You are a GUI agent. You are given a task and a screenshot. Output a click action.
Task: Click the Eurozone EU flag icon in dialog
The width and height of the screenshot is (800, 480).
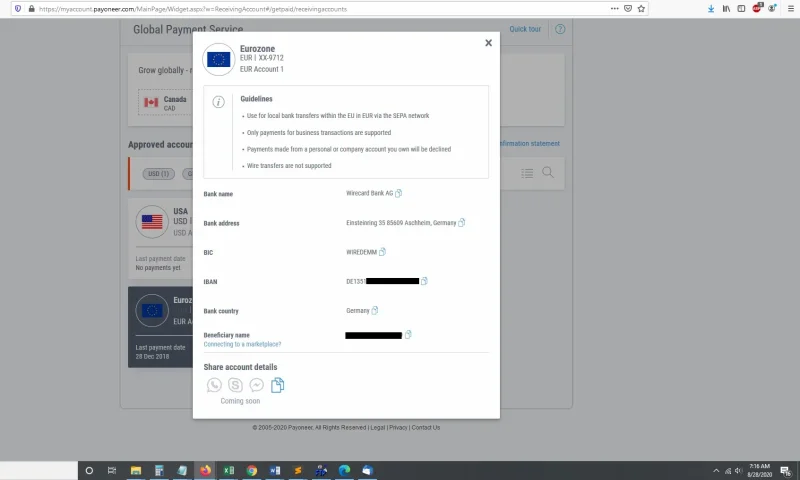[x=218, y=59]
